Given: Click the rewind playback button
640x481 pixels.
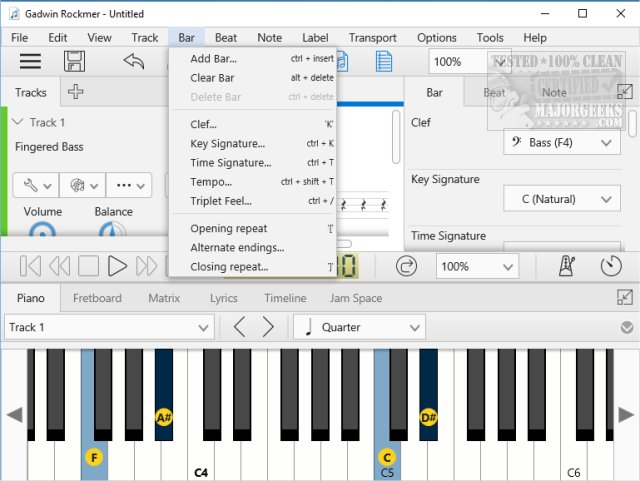Looking at the screenshot, I should pos(60,266).
